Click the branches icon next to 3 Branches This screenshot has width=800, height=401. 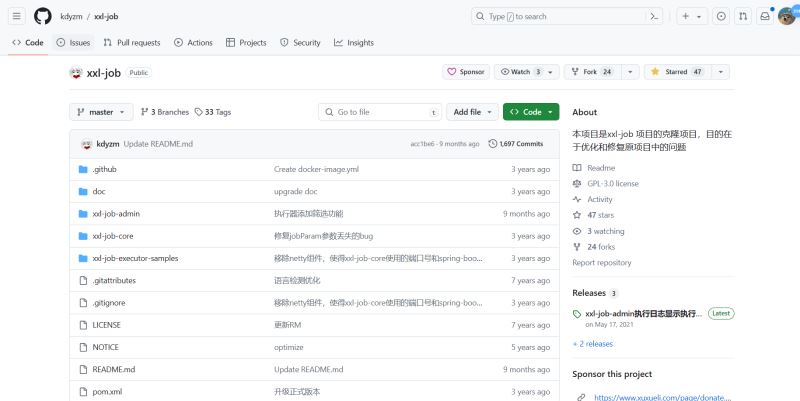(x=144, y=112)
